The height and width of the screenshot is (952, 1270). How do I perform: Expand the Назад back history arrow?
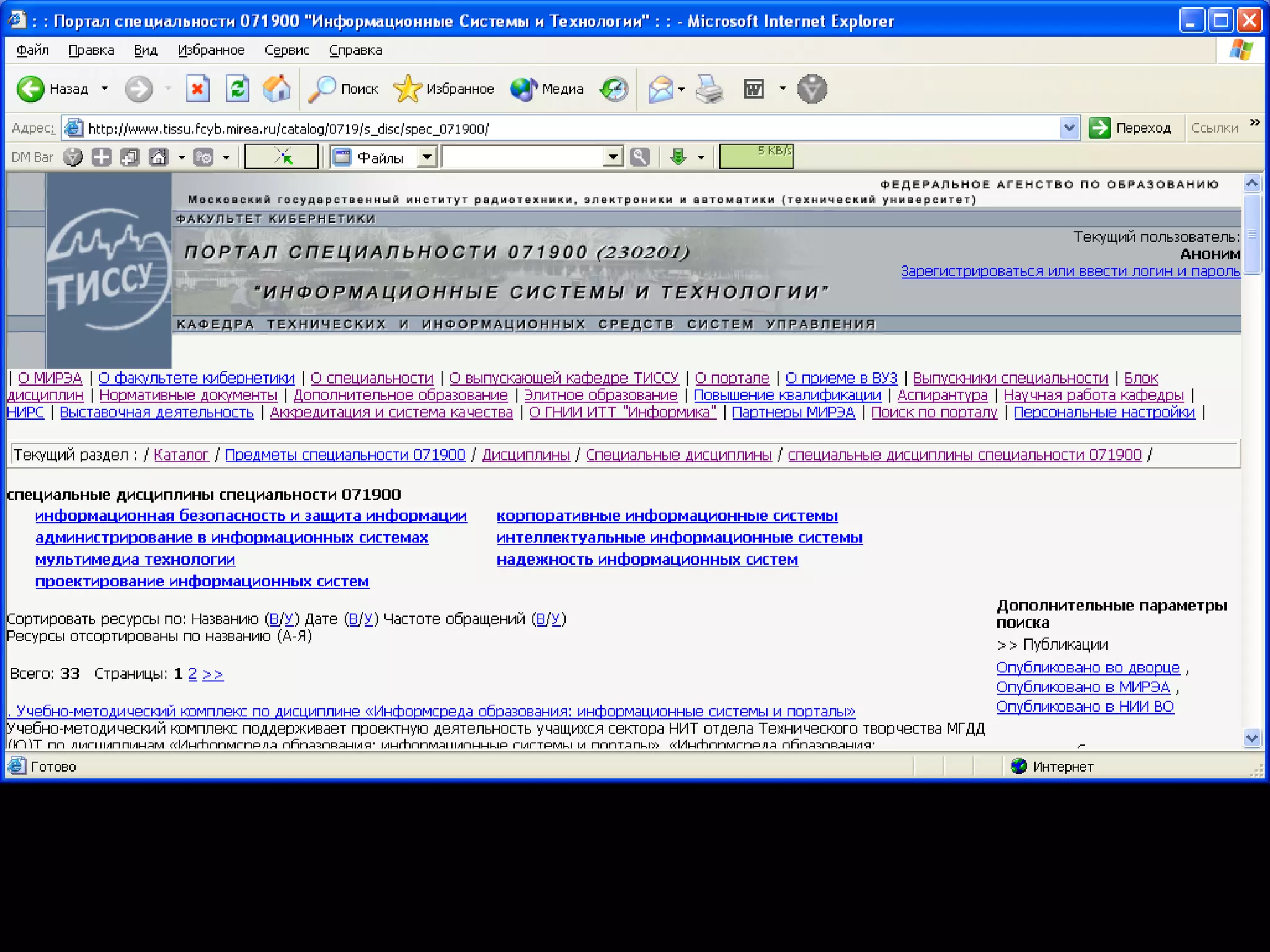pos(105,89)
